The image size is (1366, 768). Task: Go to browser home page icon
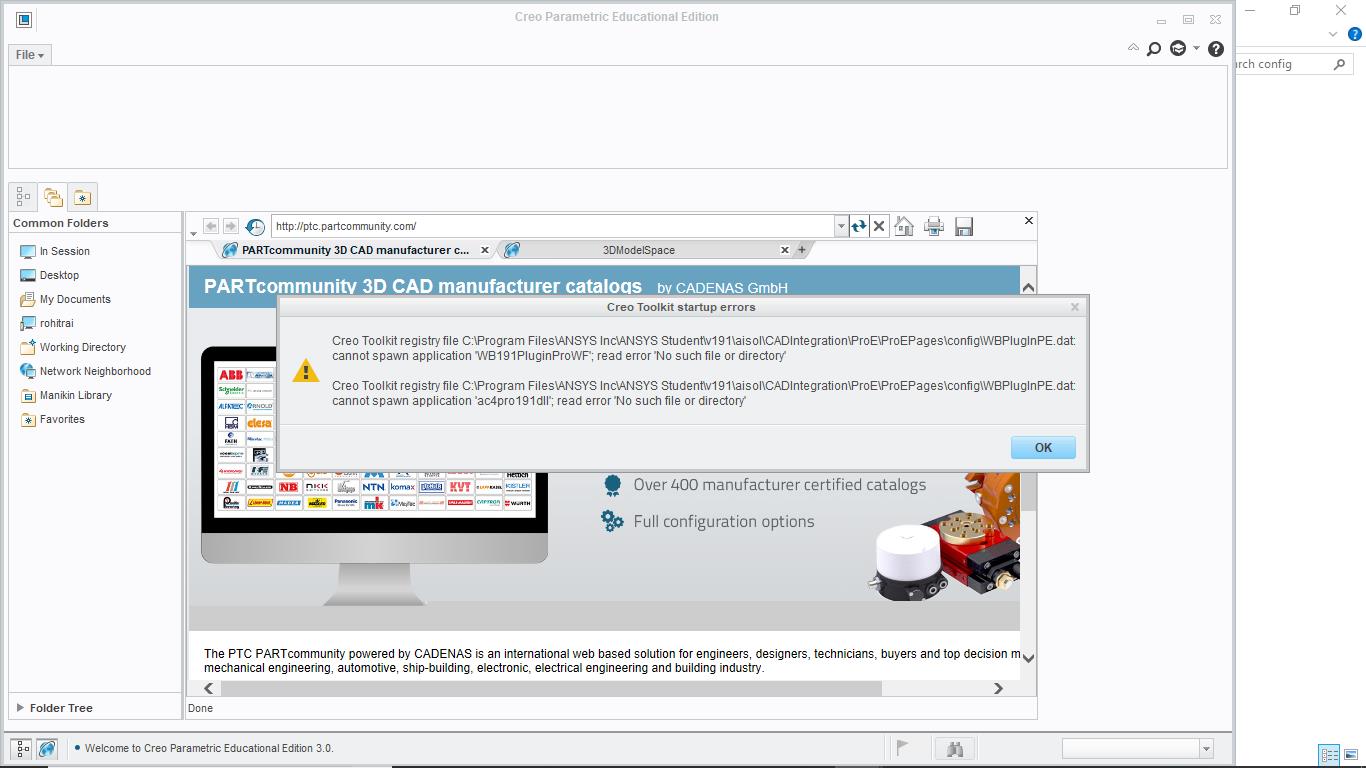[904, 226]
